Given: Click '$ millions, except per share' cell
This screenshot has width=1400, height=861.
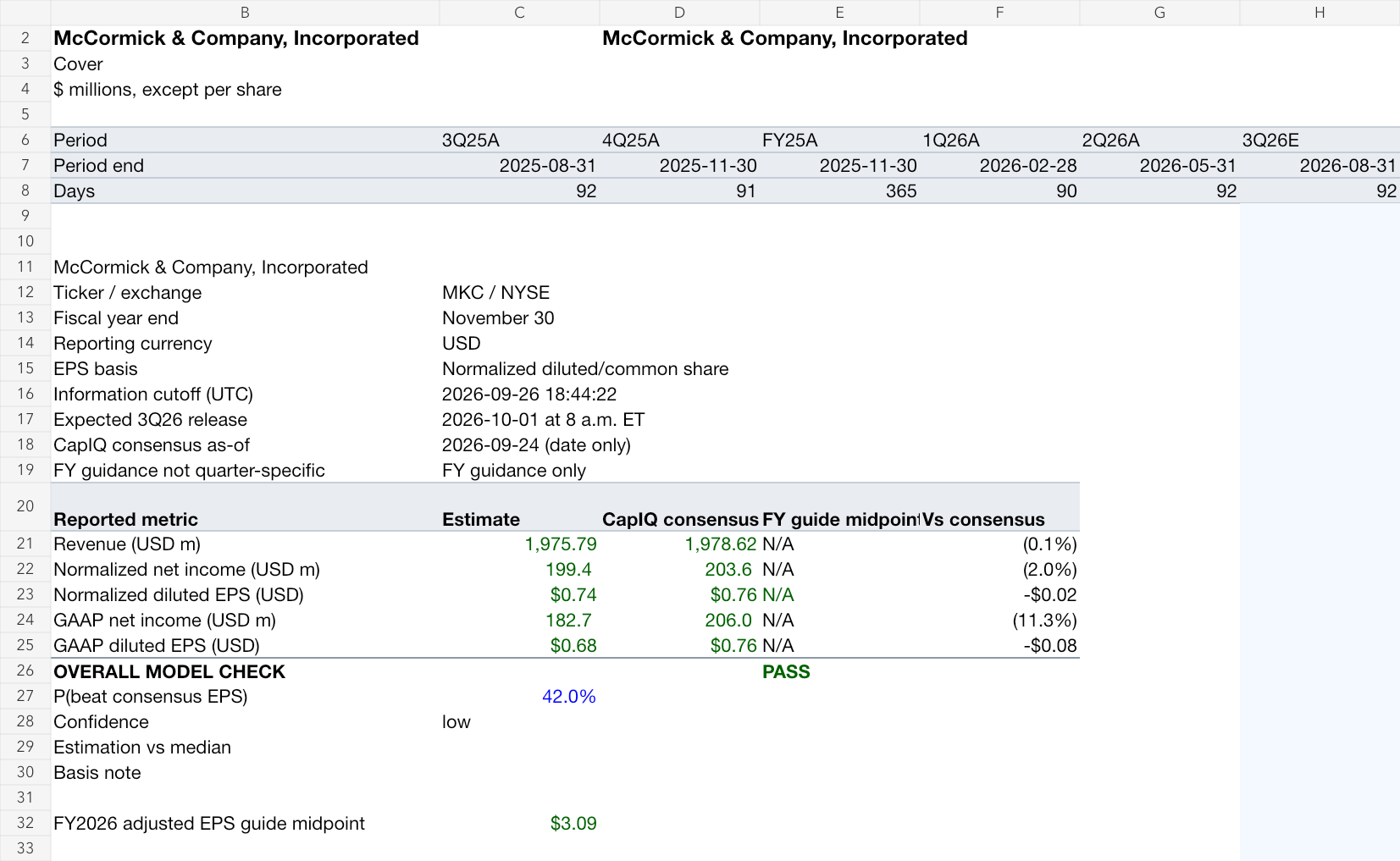Looking at the screenshot, I should click(245, 89).
